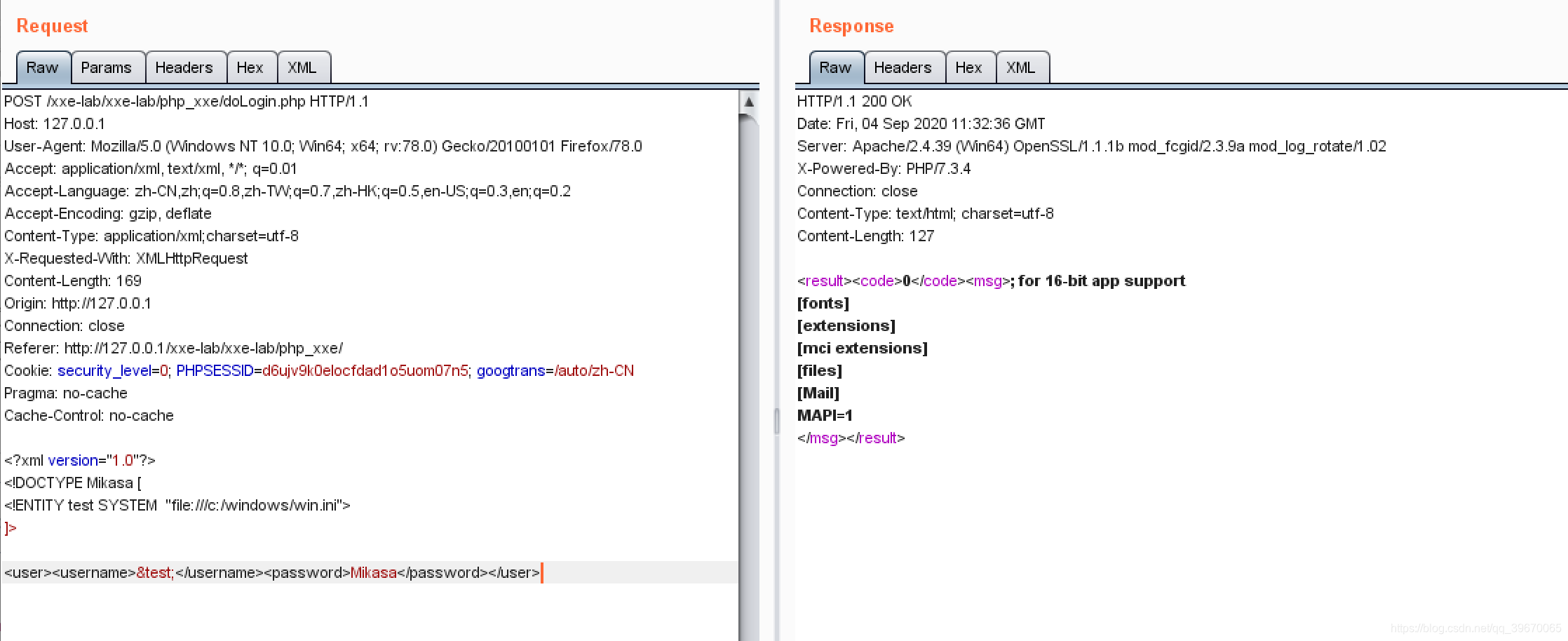Click the Server: Apache header line
The width and height of the screenshot is (1568, 641).
click(1092, 147)
